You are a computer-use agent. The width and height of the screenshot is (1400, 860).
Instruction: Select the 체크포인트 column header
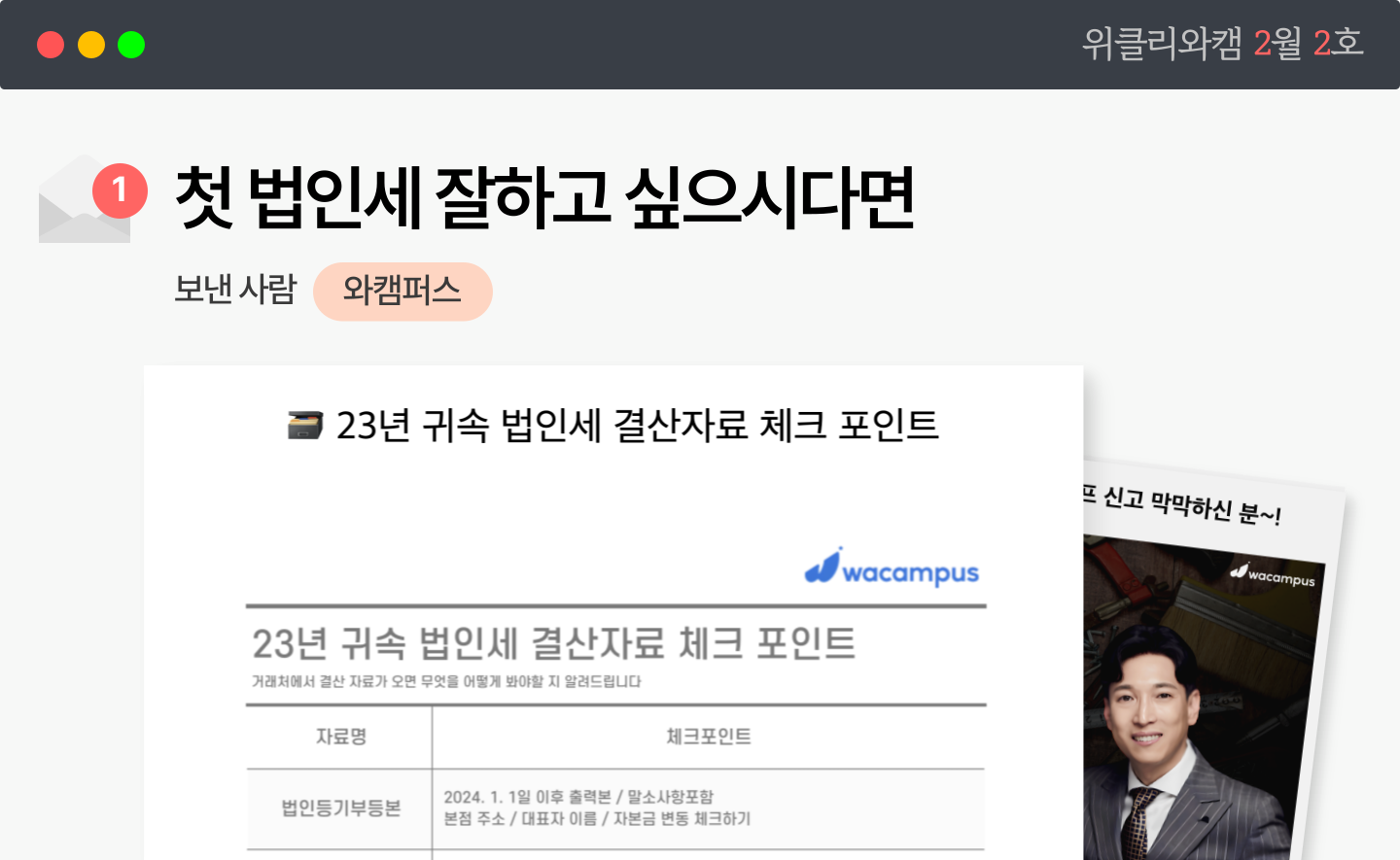click(x=709, y=737)
